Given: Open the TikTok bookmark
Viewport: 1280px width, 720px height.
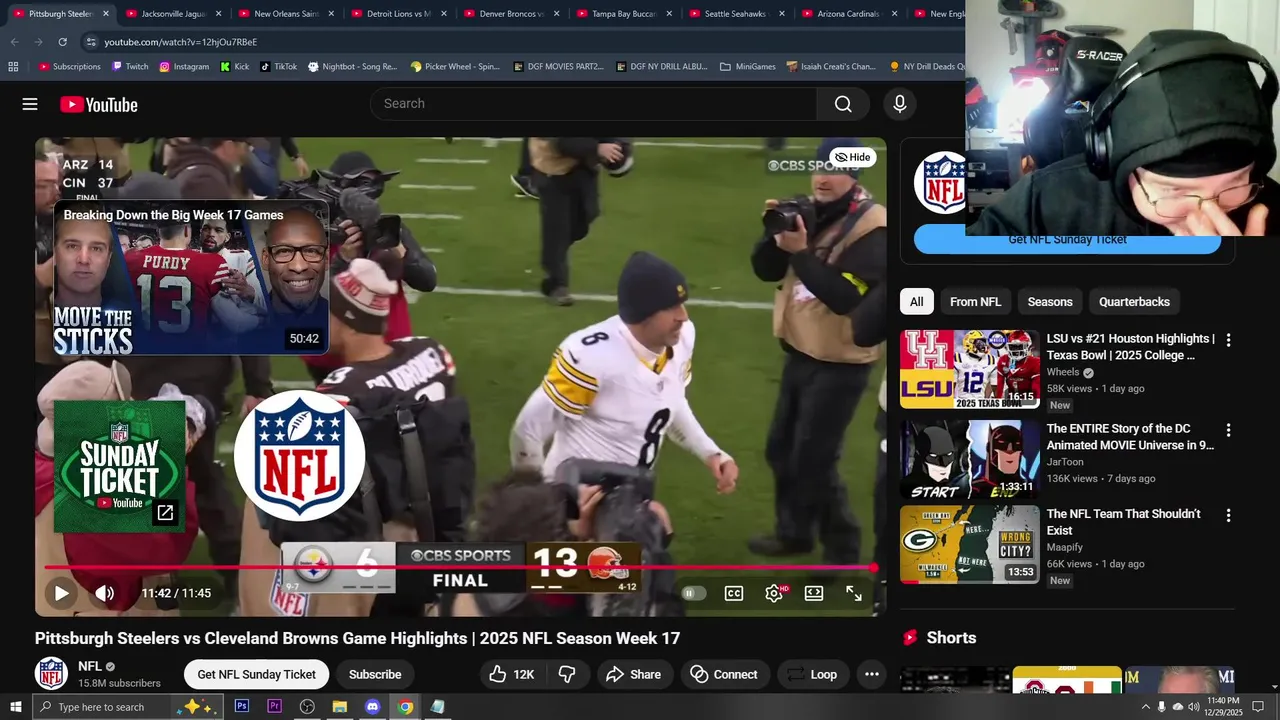Looking at the screenshot, I should coord(279,67).
